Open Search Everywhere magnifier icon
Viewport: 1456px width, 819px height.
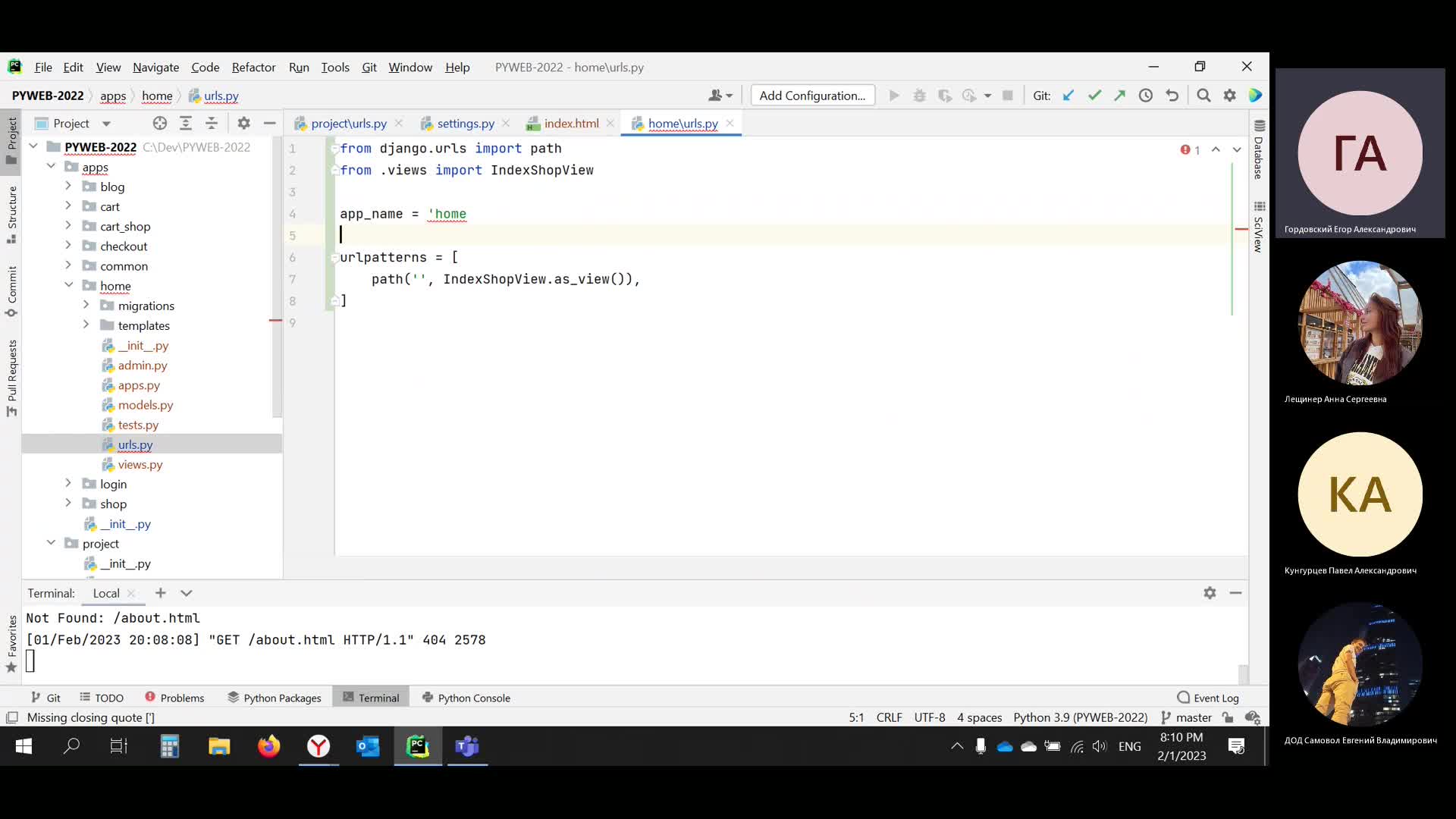(x=1203, y=96)
